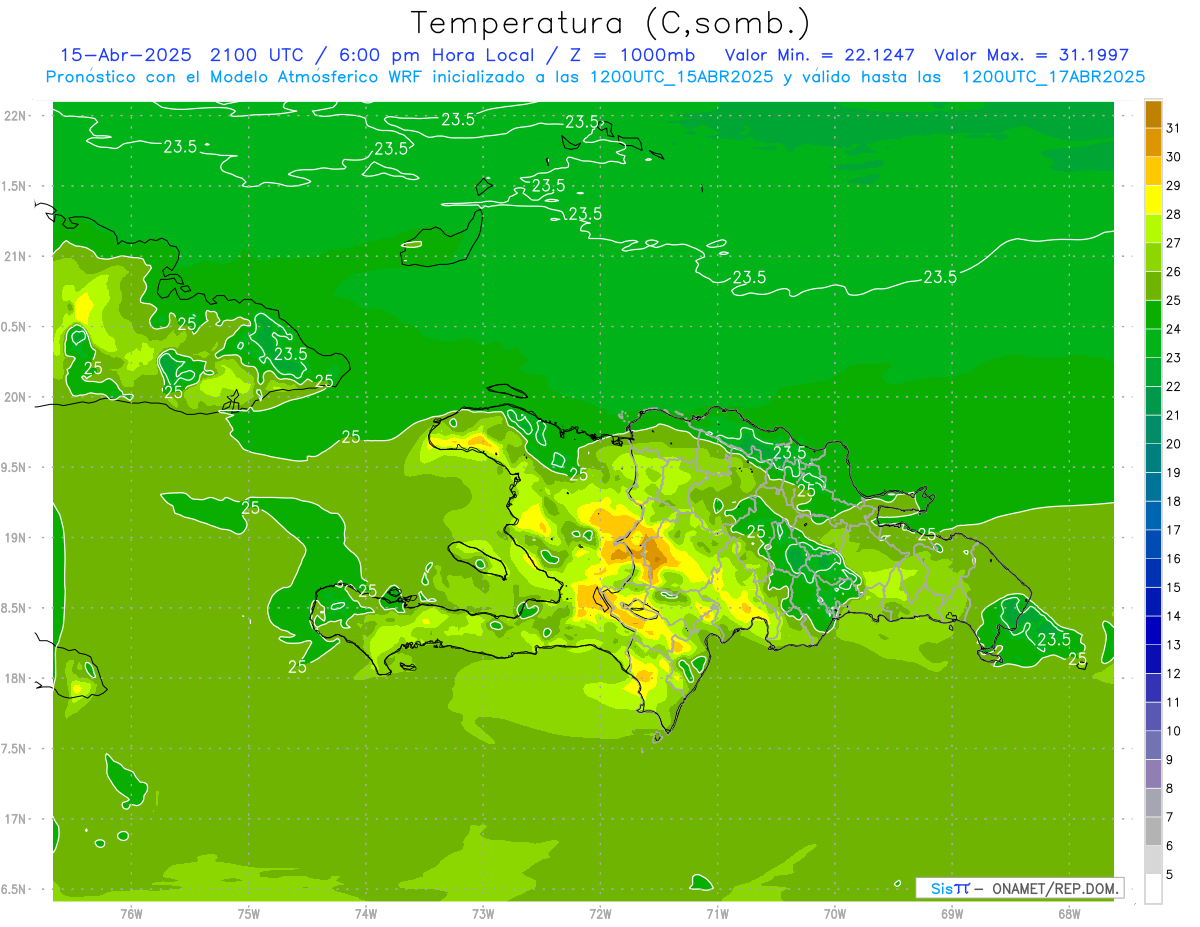Click the "70W" longitude axis label
This screenshot has width=1200, height=927.
pyautogui.click(x=835, y=914)
